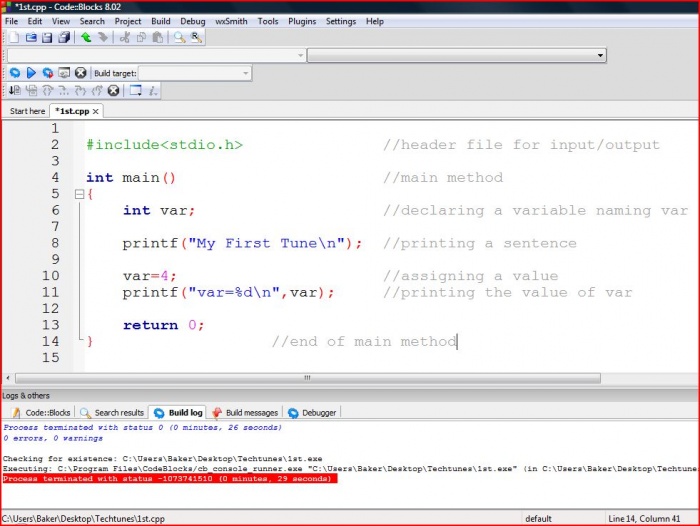Screen dimensions: 700x526
Task: Click the Run to cursor icon
Action: 31,91
